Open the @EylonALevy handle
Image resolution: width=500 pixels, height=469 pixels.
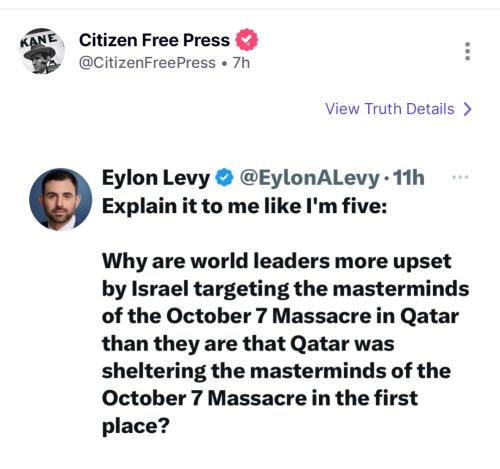pos(310,178)
